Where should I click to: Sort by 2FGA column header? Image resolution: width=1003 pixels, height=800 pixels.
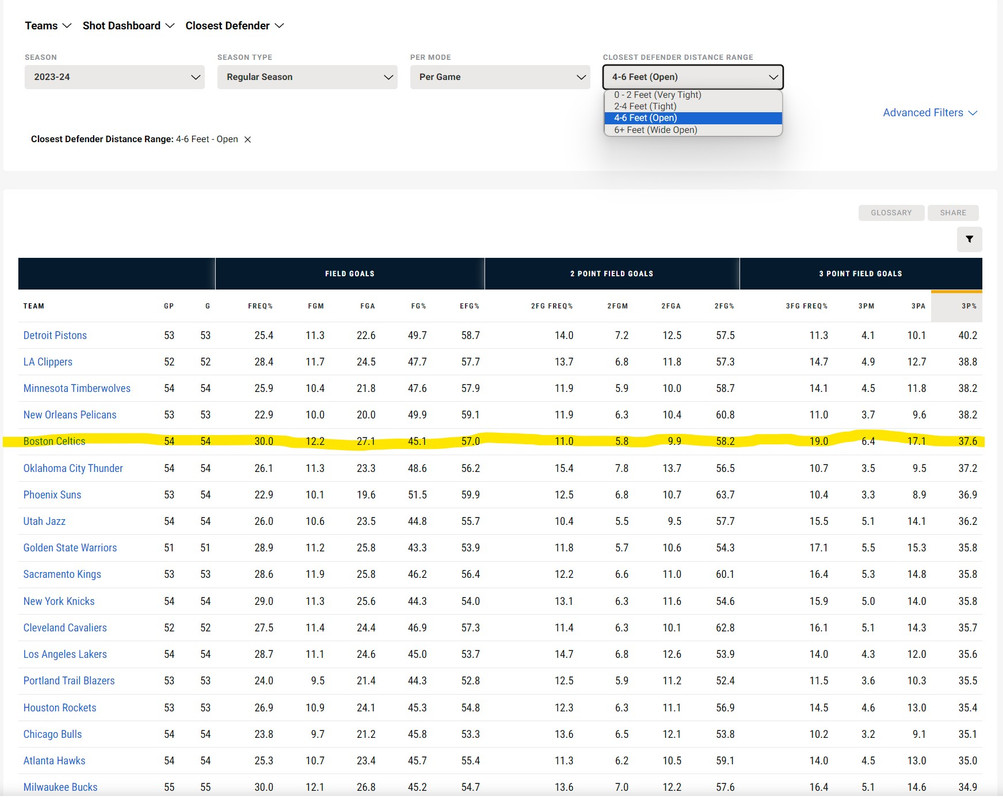click(x=671, y=306)
